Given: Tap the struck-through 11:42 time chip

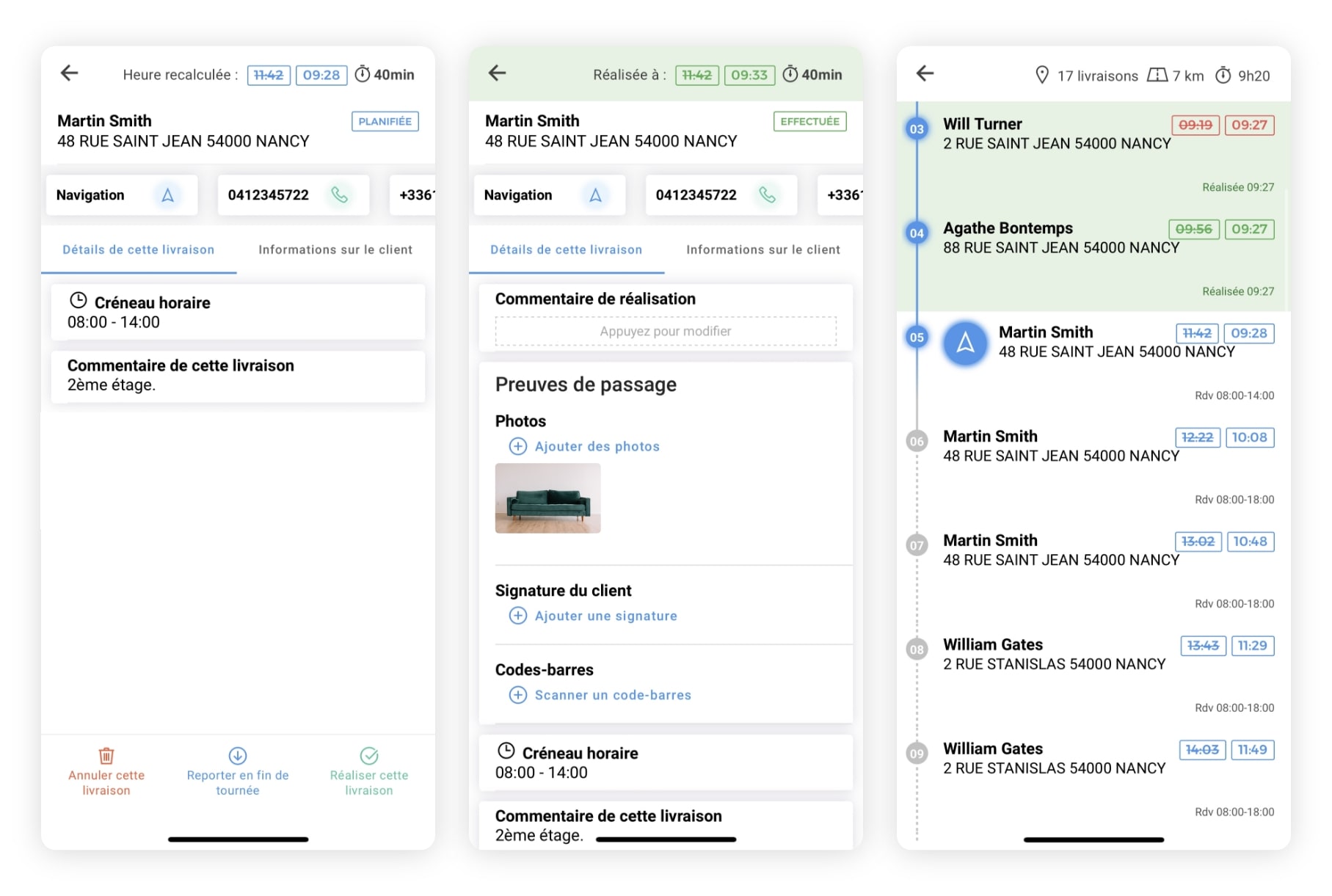Looking at the screenshot, I should pyautogui.click(x=268, y=75).
